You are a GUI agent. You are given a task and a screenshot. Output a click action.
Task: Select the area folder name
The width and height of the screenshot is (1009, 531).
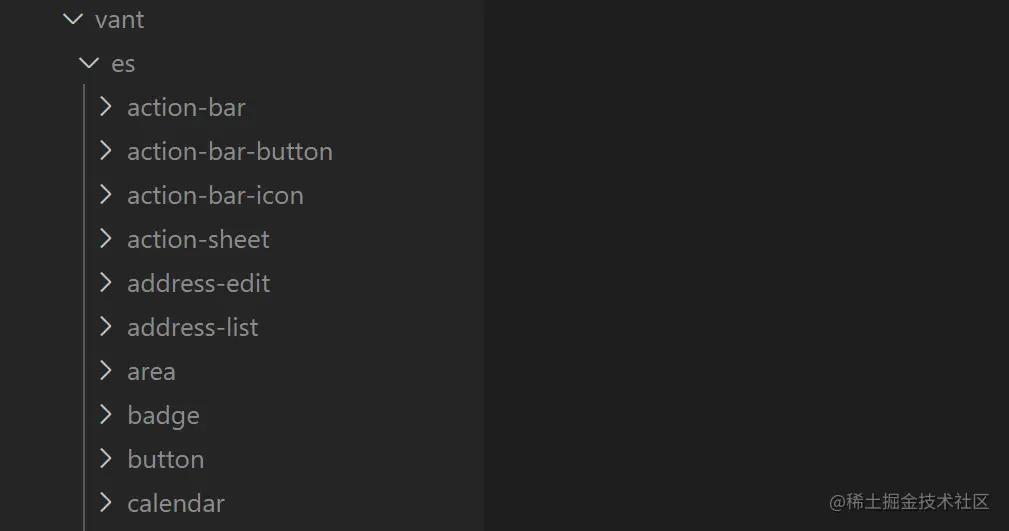click(151, 372)
